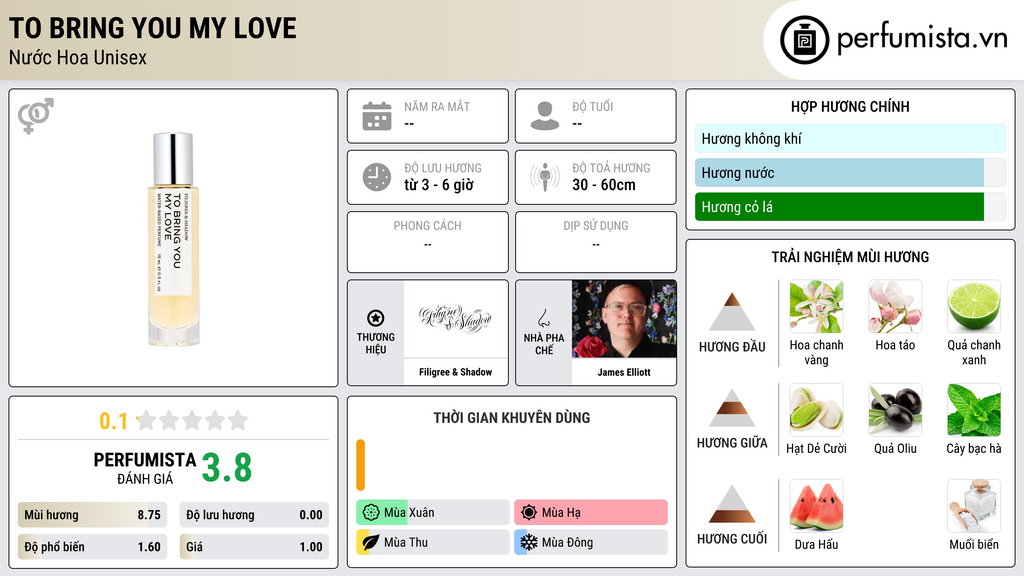Select the Quả Oliu note image

(895, 410)
